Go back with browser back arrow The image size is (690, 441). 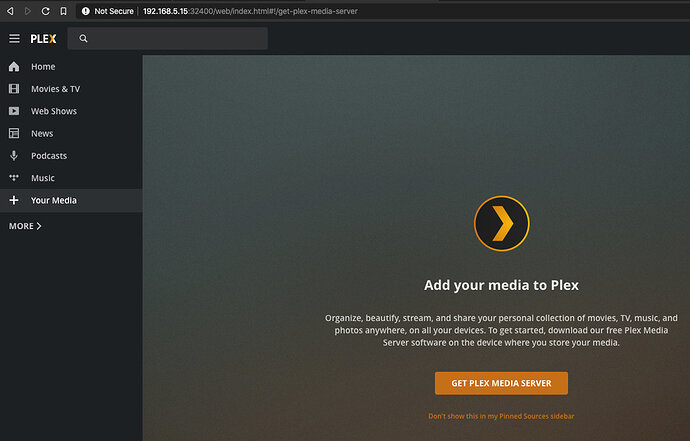click(10, 11)
